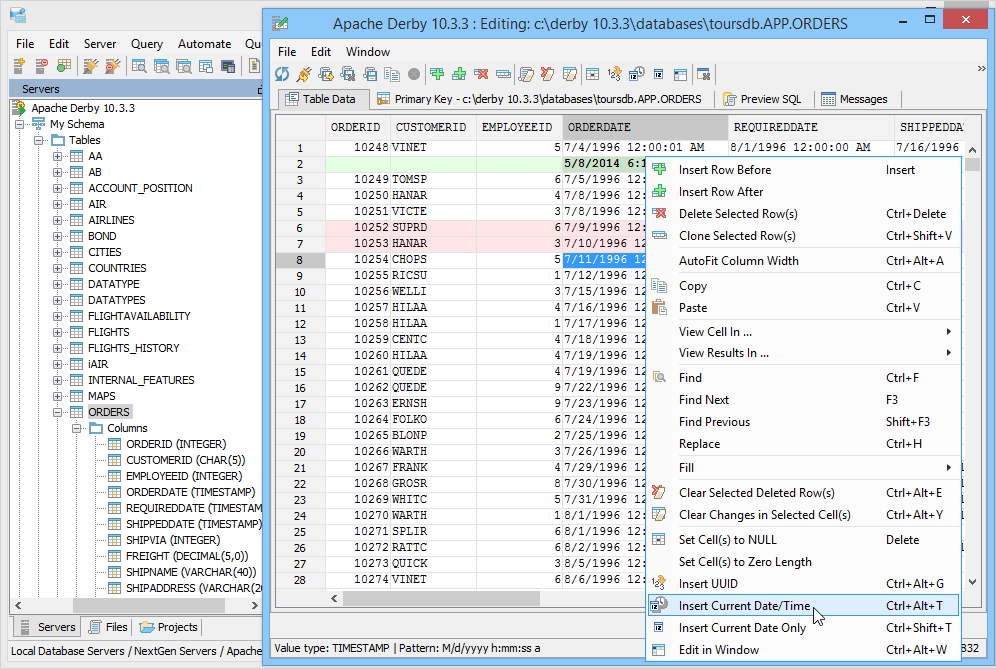Collapse the My Schema tree node
The width and height of the screenshot is (996, 669).
20,124
